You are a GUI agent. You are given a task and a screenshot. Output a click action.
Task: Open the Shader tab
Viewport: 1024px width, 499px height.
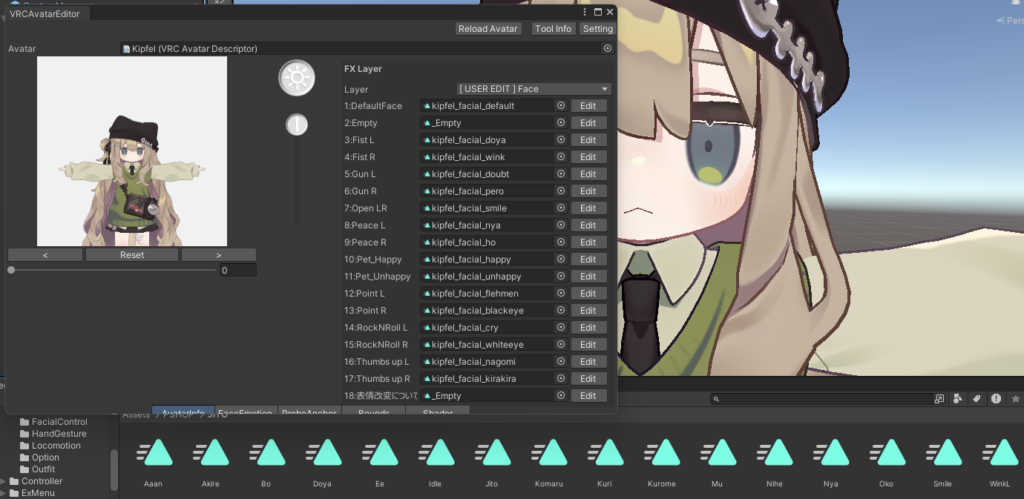(437, 412)
